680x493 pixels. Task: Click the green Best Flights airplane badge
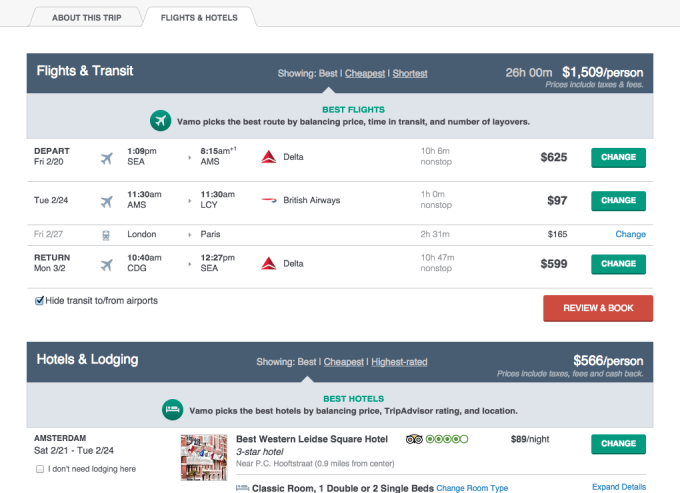click(160, 121)
